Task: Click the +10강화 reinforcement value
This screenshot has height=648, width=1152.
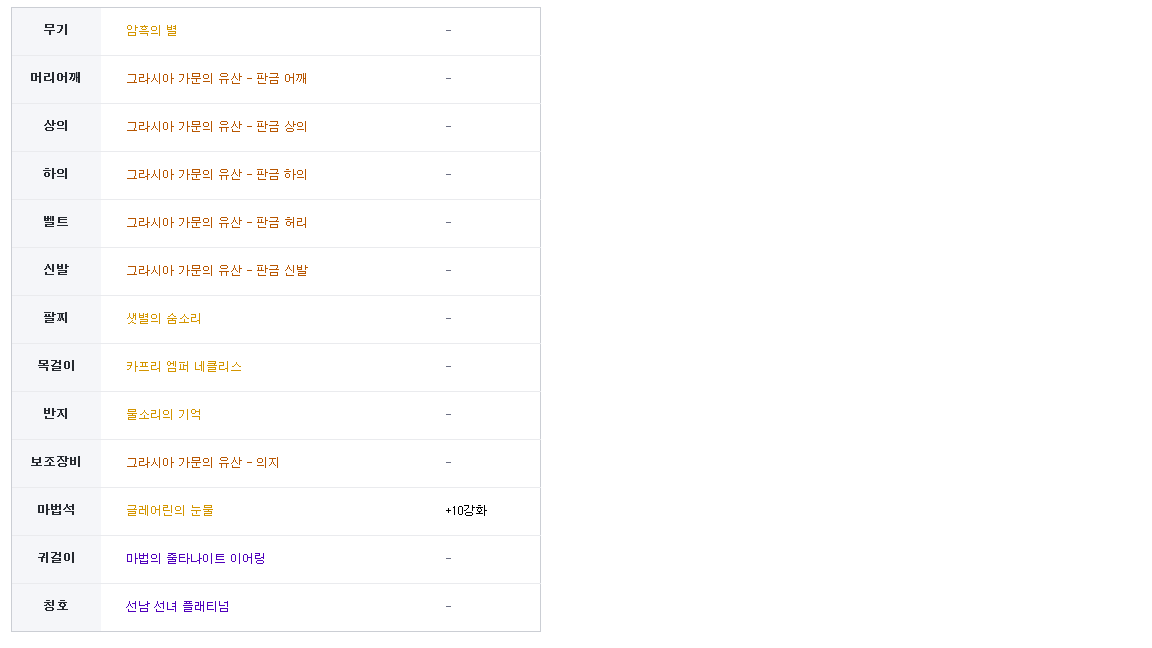Action: [x=466, y=511]
